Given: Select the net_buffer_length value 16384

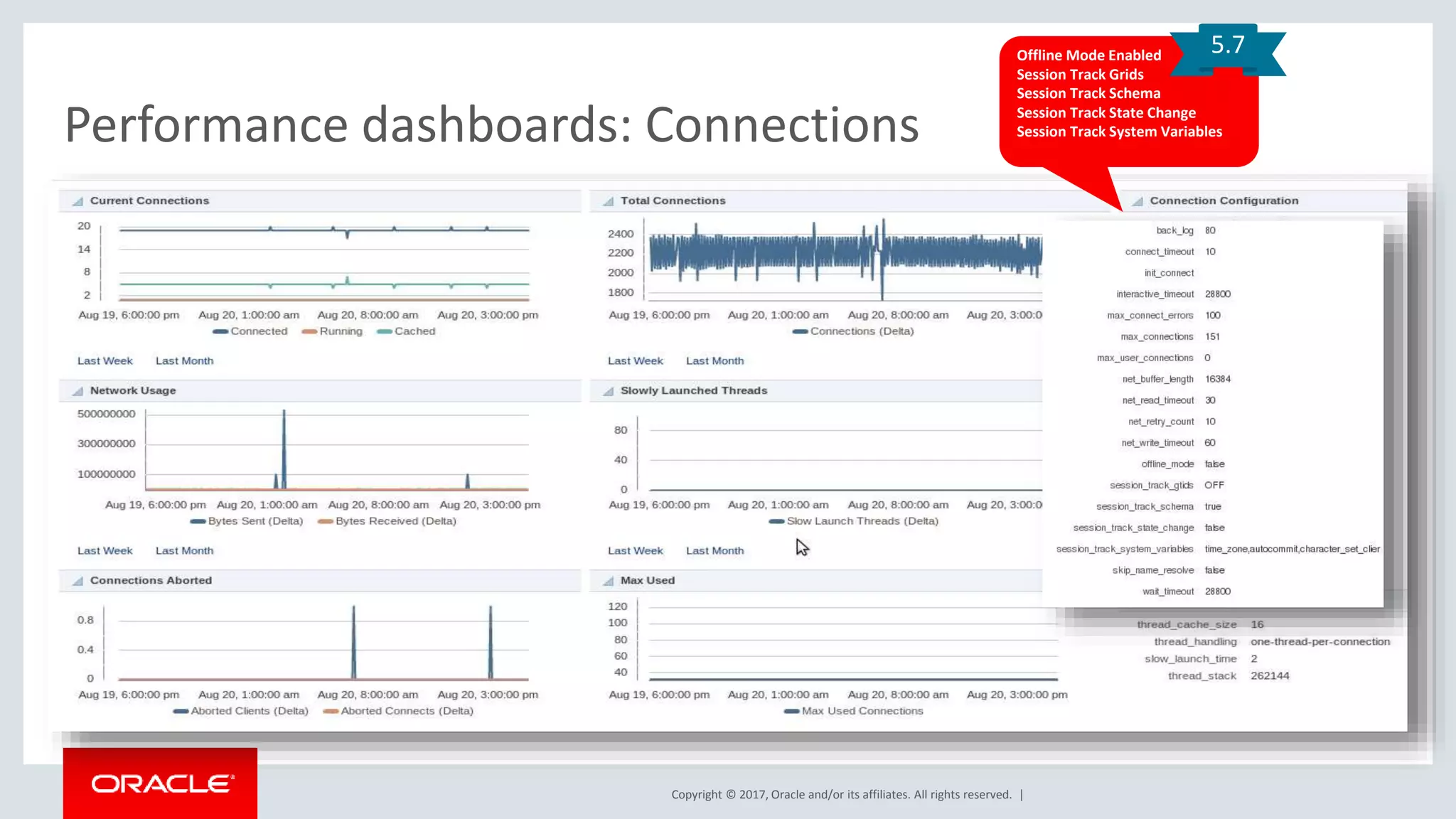Looking at the screenshot, I should point(1218,380).
